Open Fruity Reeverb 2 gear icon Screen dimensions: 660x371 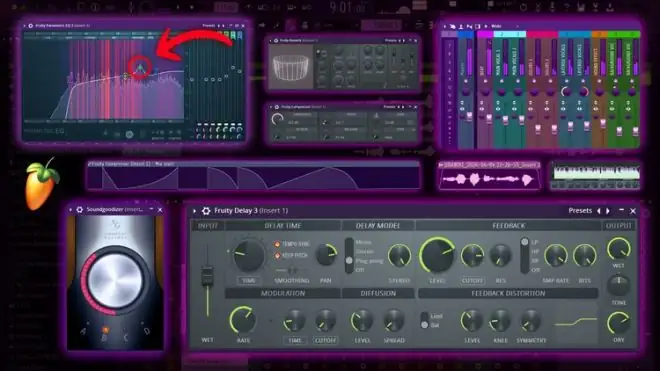276,40
